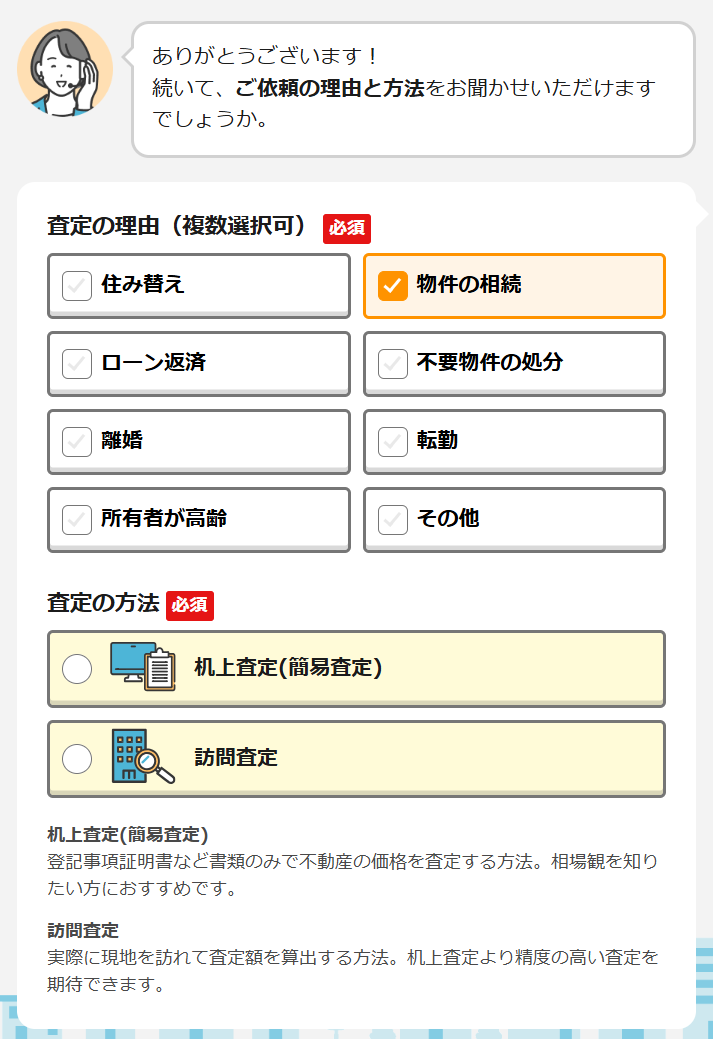
Task: Click the building with magnifier icon
Action: [x=142, y=757]
